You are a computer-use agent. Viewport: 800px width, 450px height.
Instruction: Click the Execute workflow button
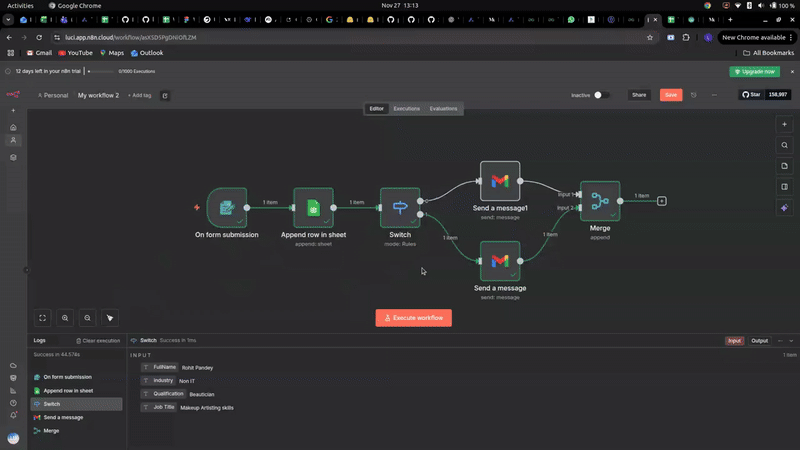413,318
